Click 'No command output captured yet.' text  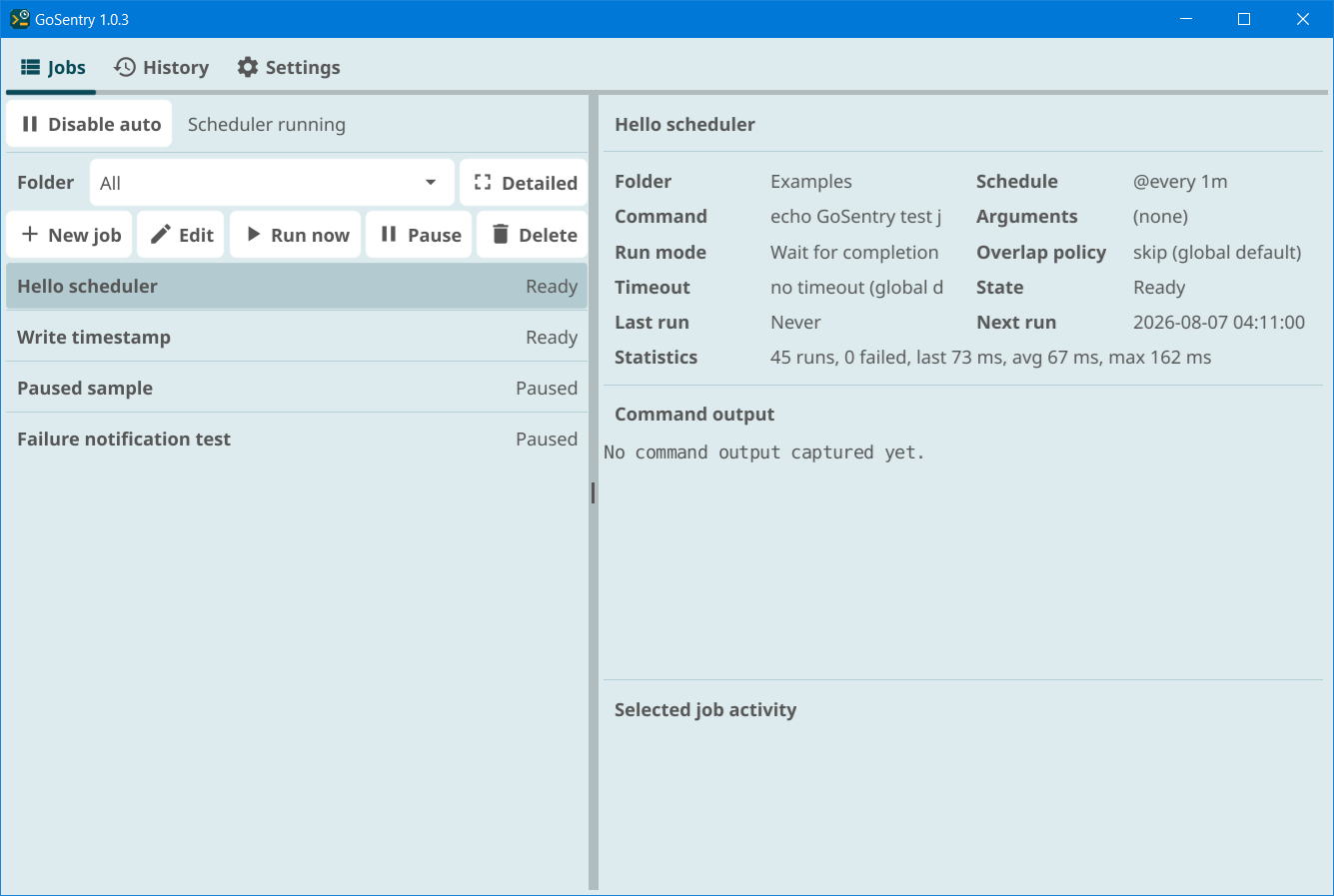pos(764,452)
